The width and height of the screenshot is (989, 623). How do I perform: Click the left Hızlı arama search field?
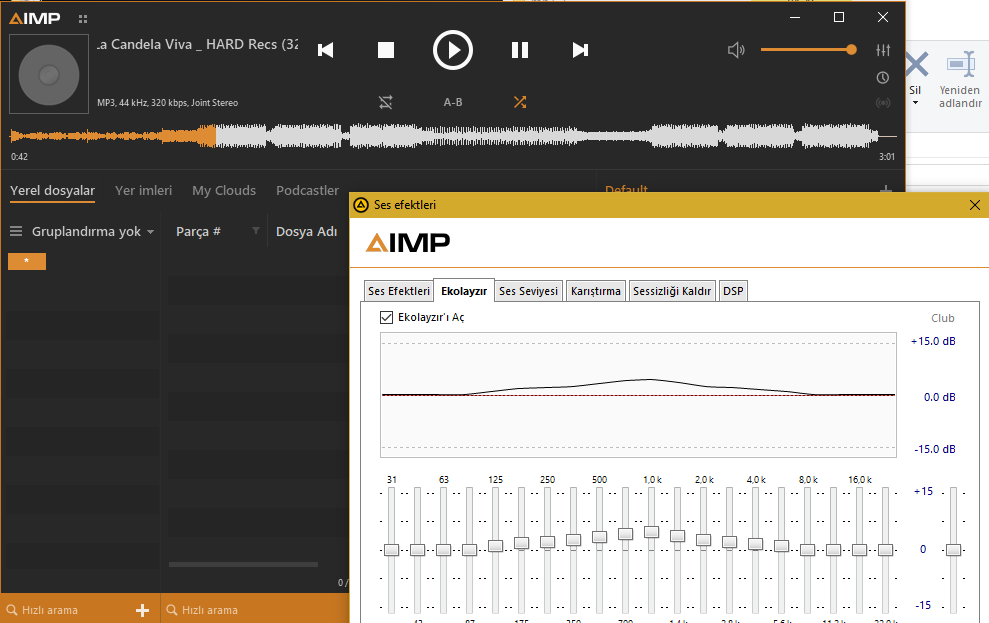pyautogui.click(x=69, y=610)
